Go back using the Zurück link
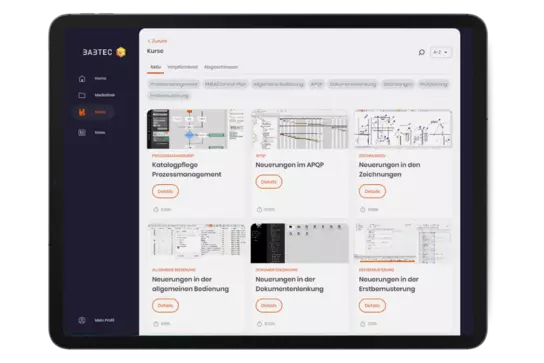 click(x=158, y=41)
